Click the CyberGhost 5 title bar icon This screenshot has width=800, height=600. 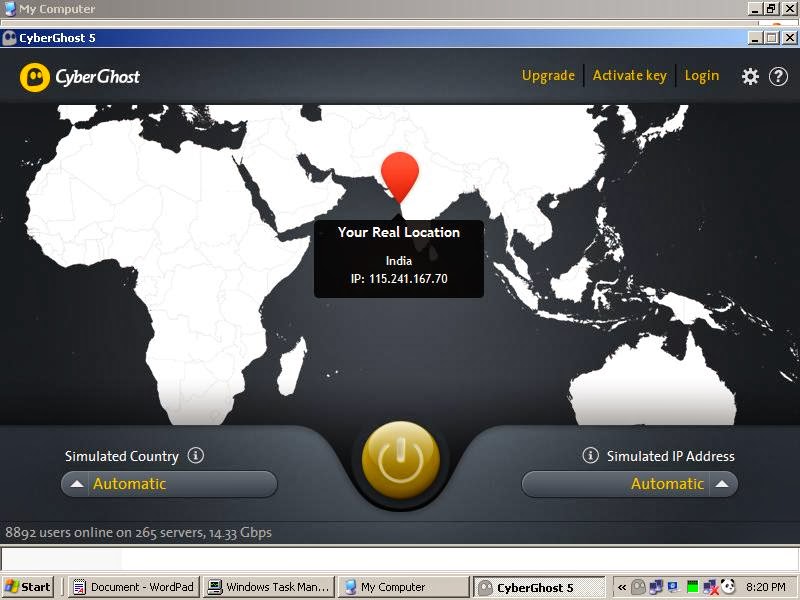9,38
